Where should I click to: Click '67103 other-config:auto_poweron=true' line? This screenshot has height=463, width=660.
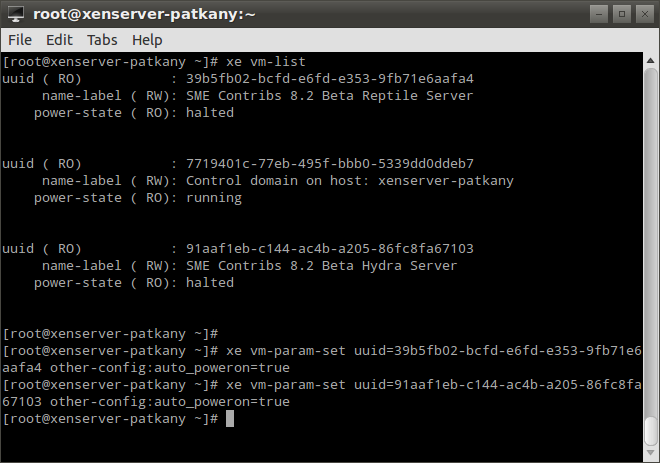tap(146, 402)
